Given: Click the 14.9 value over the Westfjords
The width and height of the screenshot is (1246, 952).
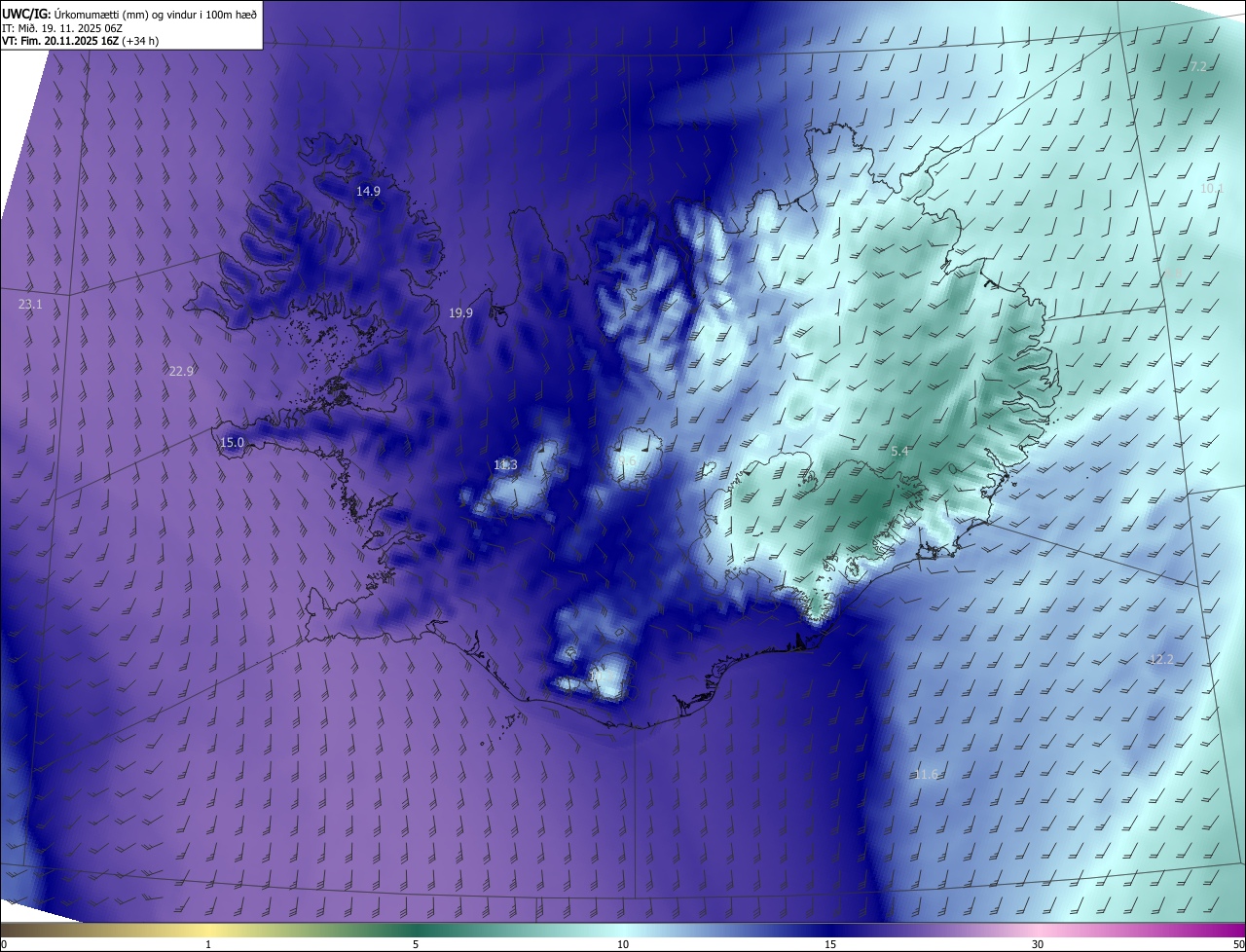Looking at the screenshot, I should pos(368,192).
